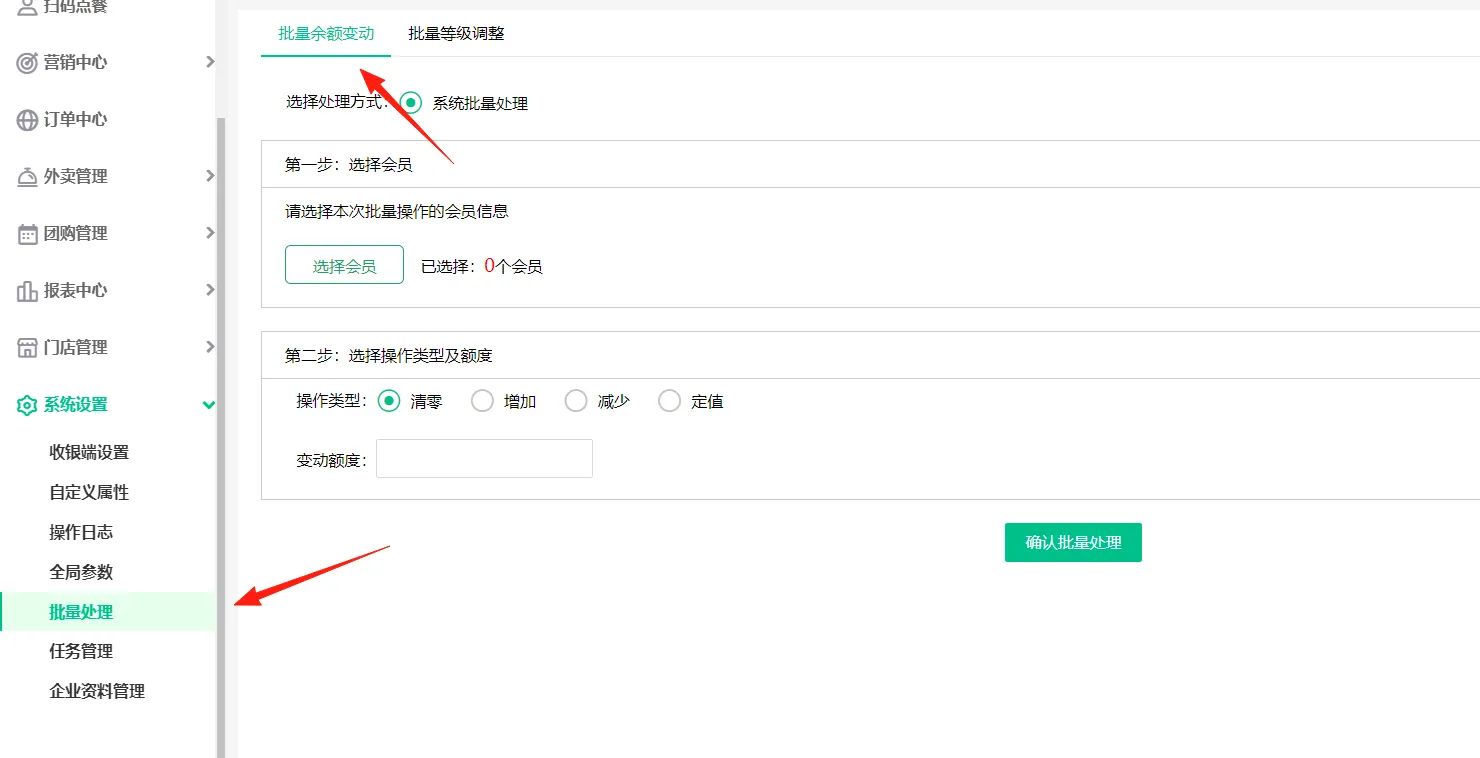Expand the 营销中心 menu chevron
This screenshot has height=758, width=1480.
tap(209, 62)
